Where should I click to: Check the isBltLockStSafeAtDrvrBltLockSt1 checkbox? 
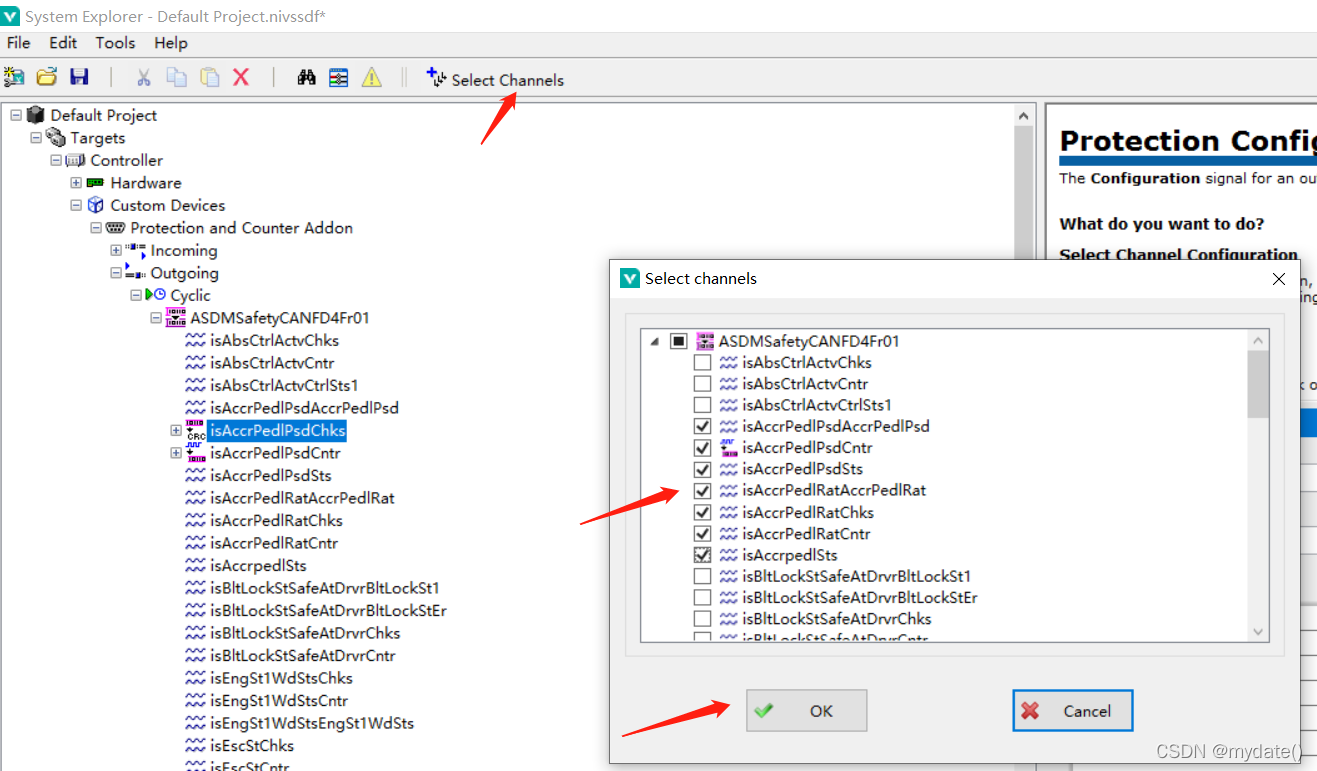point(702,576)
